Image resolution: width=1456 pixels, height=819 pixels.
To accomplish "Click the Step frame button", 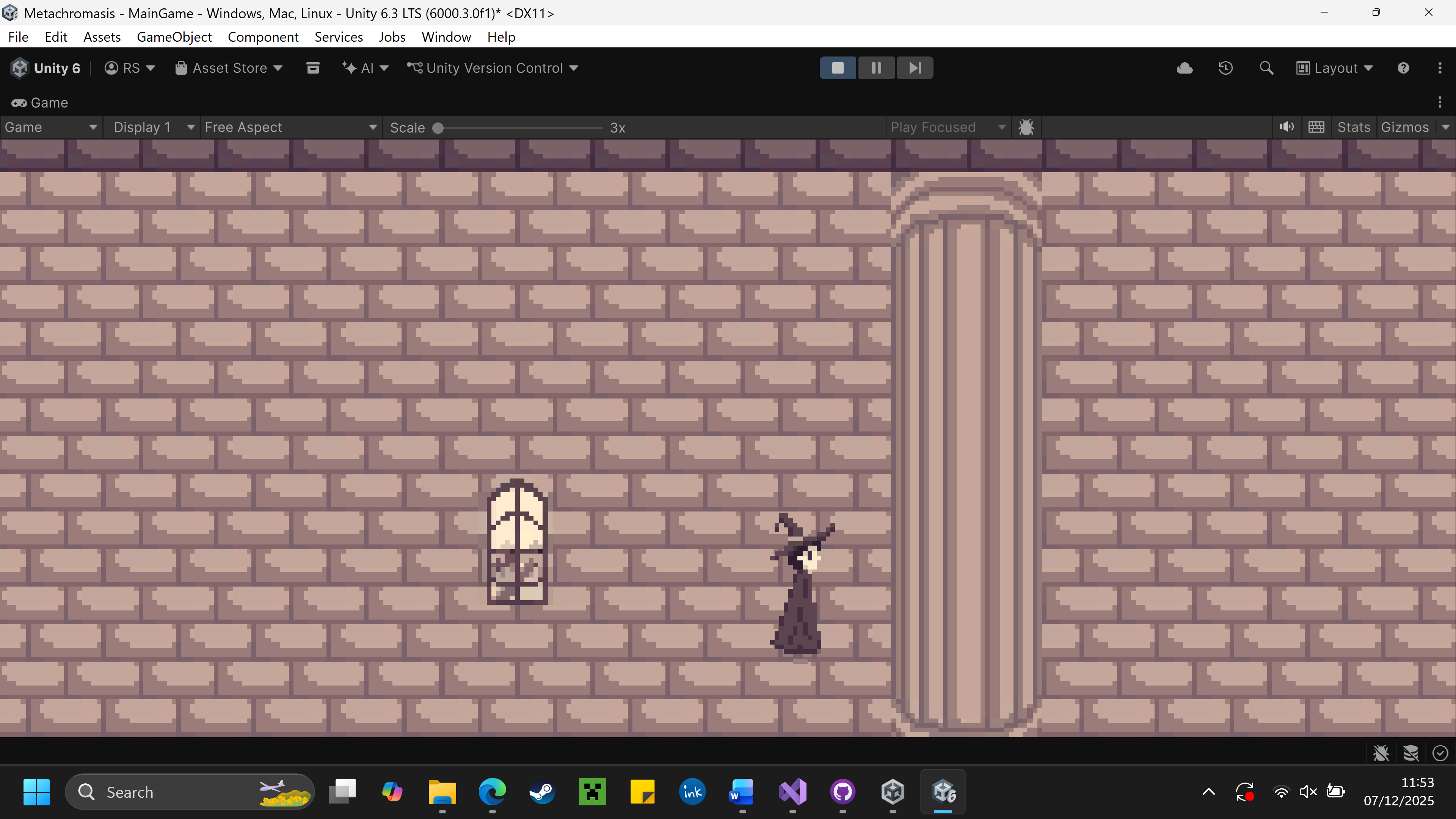I will (915, 68).
